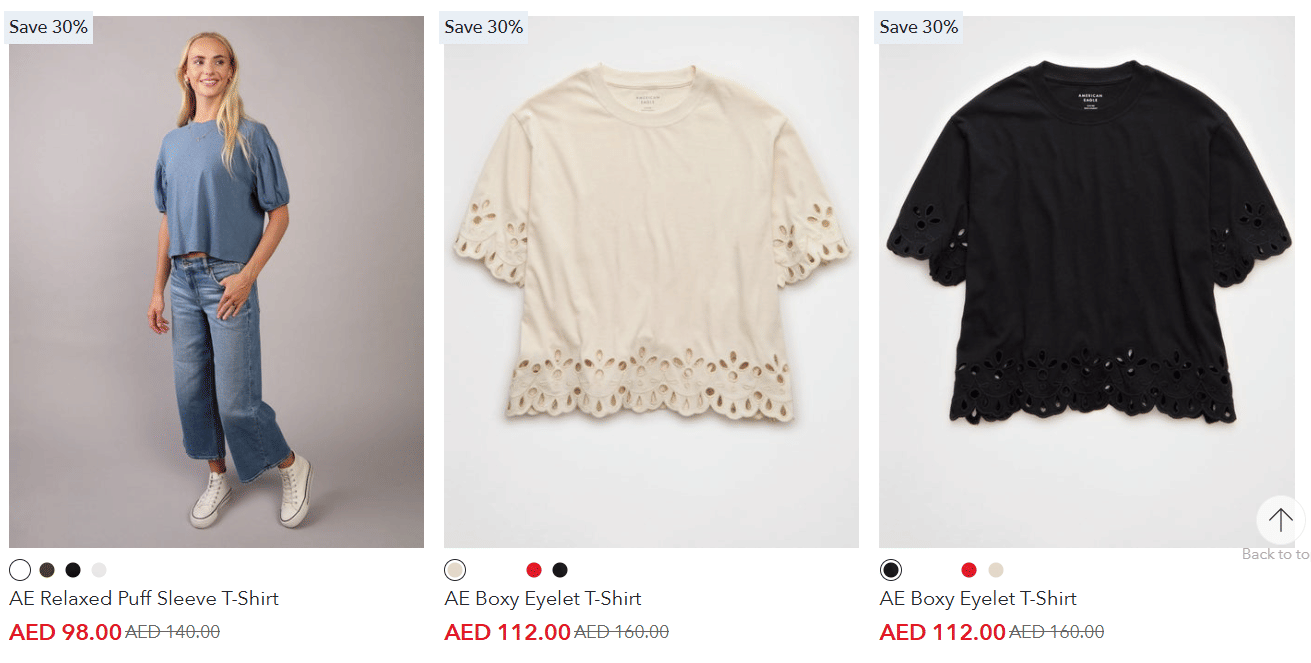
Task: Pick black swatch for Puff Sleeve T-Shirt
Action: pyautogui.click(x=73, y=570)
